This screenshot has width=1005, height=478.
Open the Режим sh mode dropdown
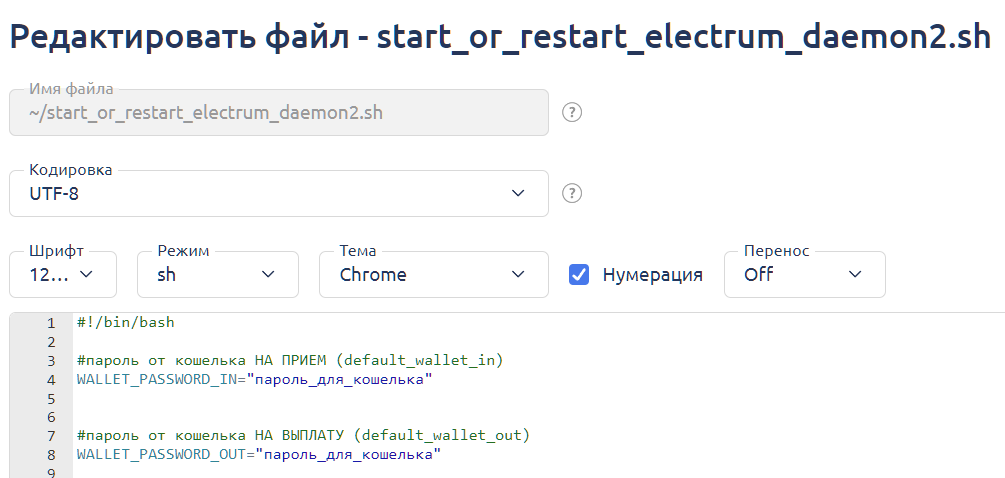coord(217,274)
